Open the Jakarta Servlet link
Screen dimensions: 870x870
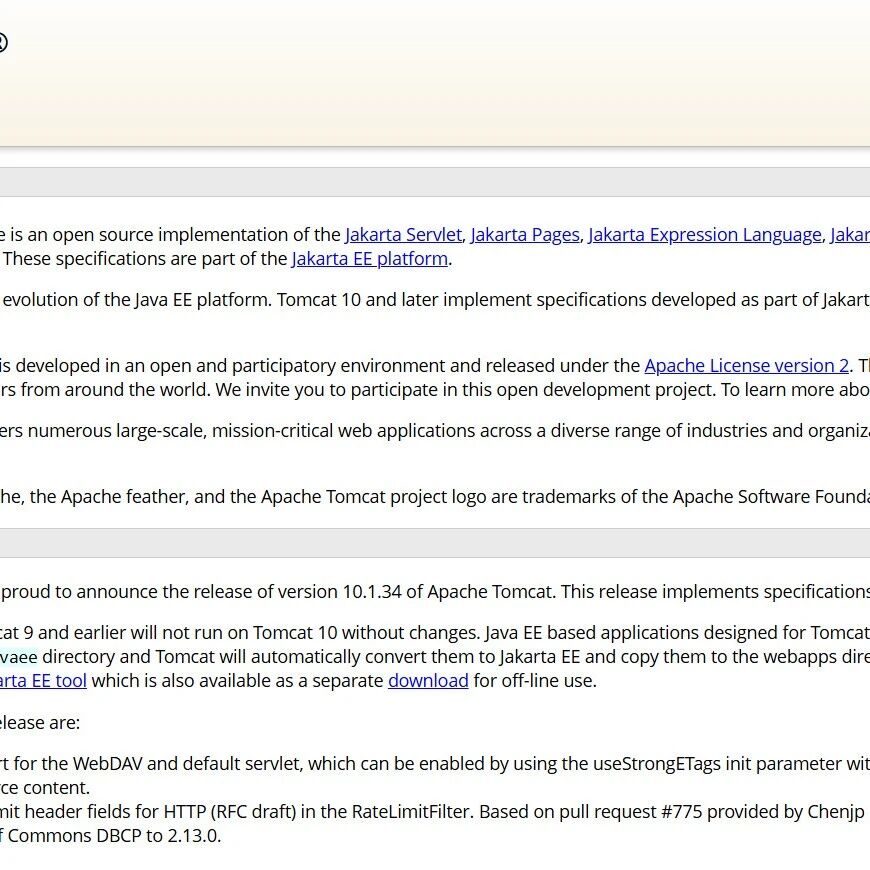click(x=403, y=235)
